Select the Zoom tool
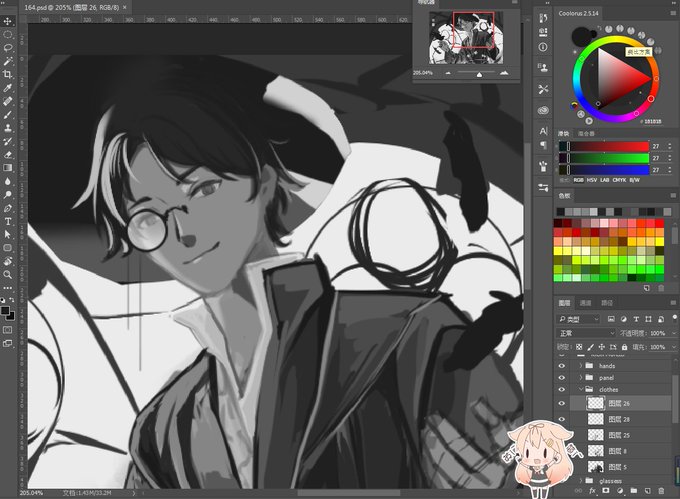This screenshot has width=680, height=499. (x=8, y=274)
